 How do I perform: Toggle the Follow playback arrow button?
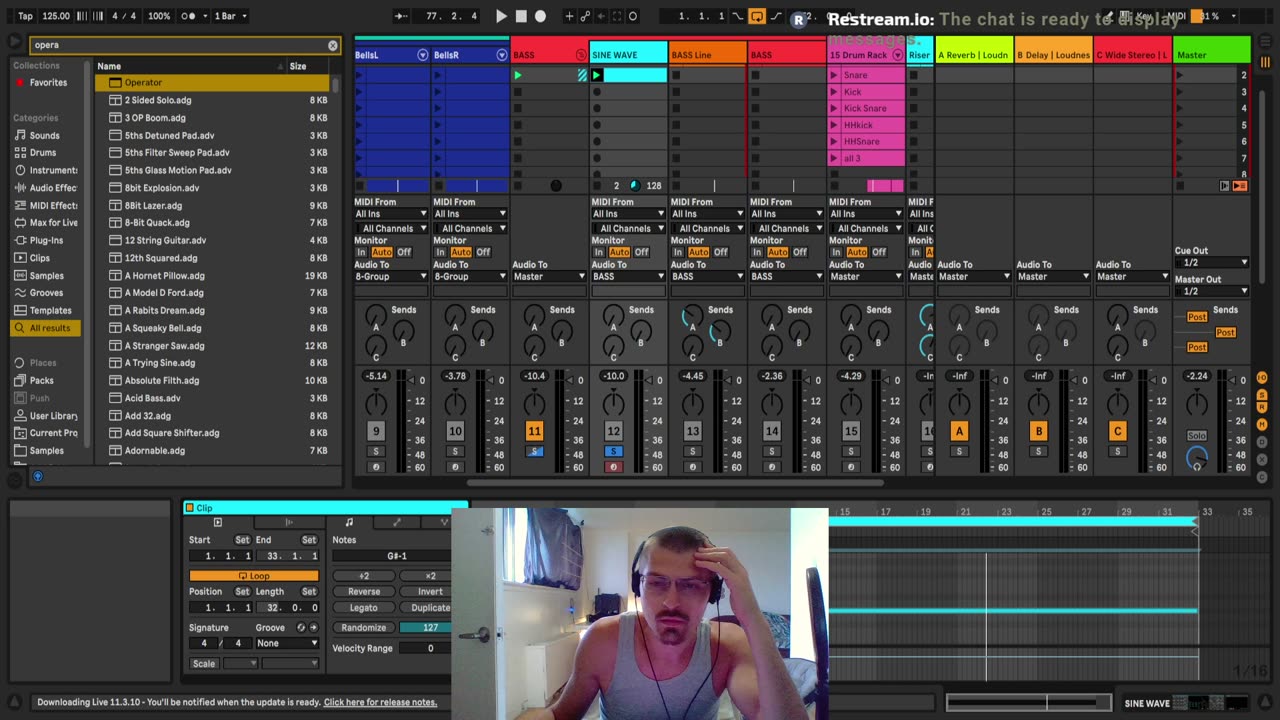pyautogui.click(x=400, y=16)
